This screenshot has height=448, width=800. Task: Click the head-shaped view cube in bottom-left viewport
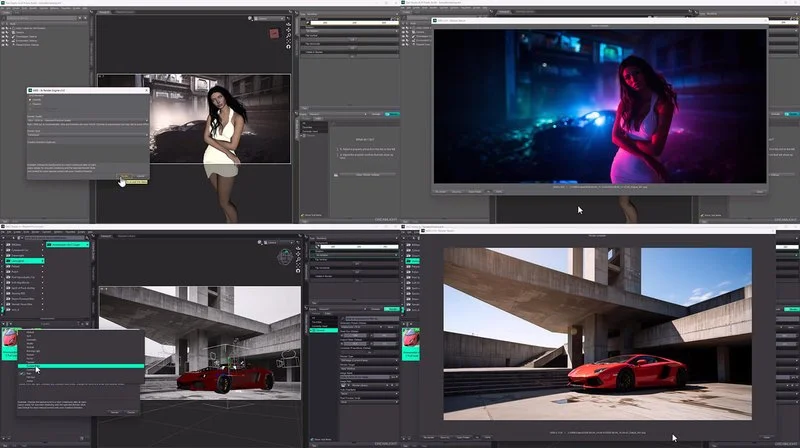pyautogui.click(x=284, y=257)
